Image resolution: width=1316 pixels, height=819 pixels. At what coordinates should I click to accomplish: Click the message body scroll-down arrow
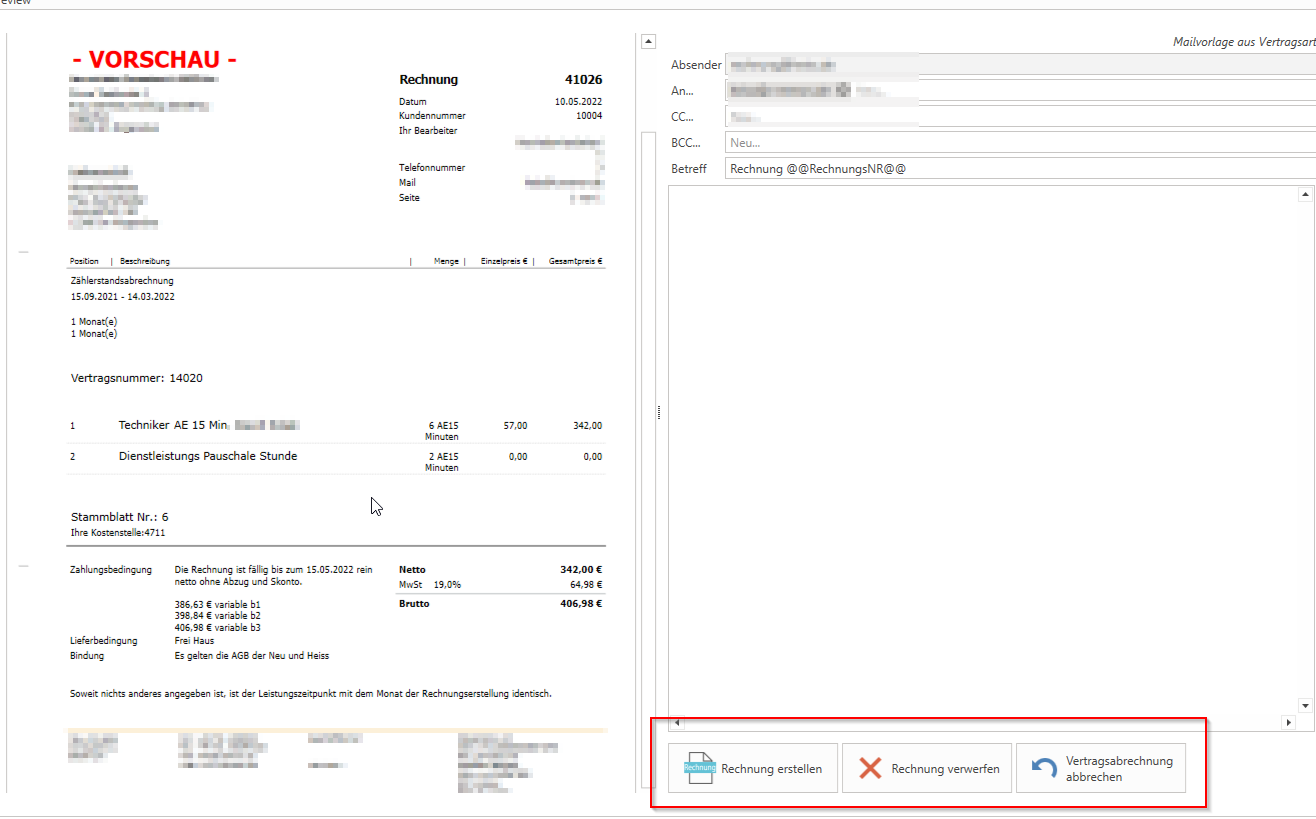click(x=1305, y=705)
